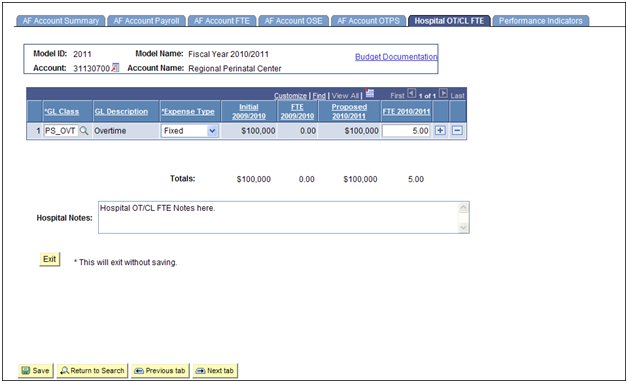Open the Performance Indicators tab
This screenshot has height=383, width=628.
tap(540, 21)
